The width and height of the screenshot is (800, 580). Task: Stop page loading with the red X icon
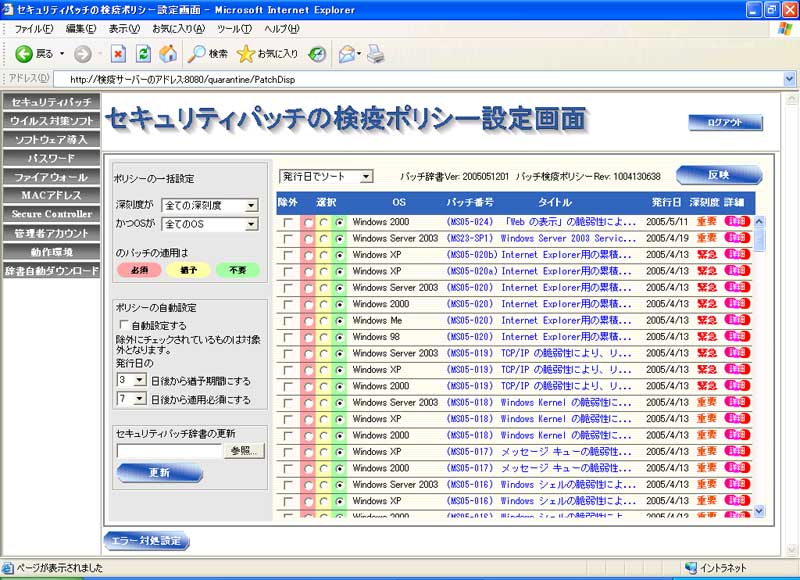(118, 54)
